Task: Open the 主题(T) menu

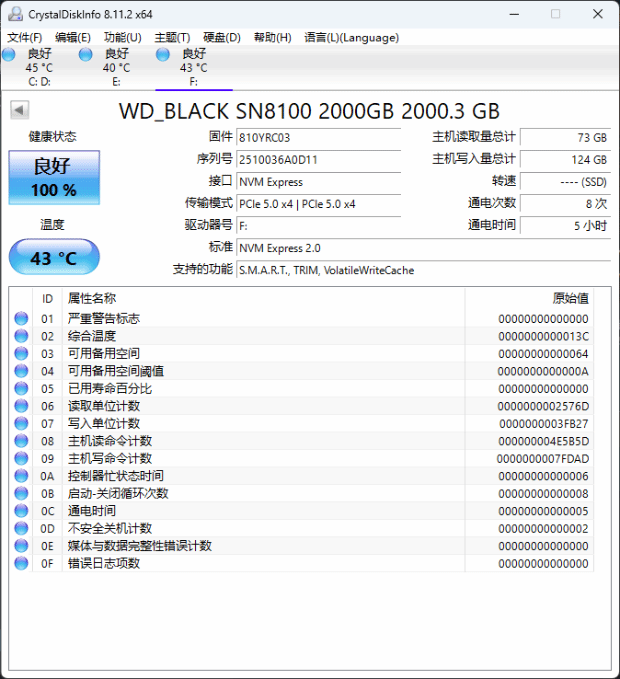Action: (x=172, y=38)
